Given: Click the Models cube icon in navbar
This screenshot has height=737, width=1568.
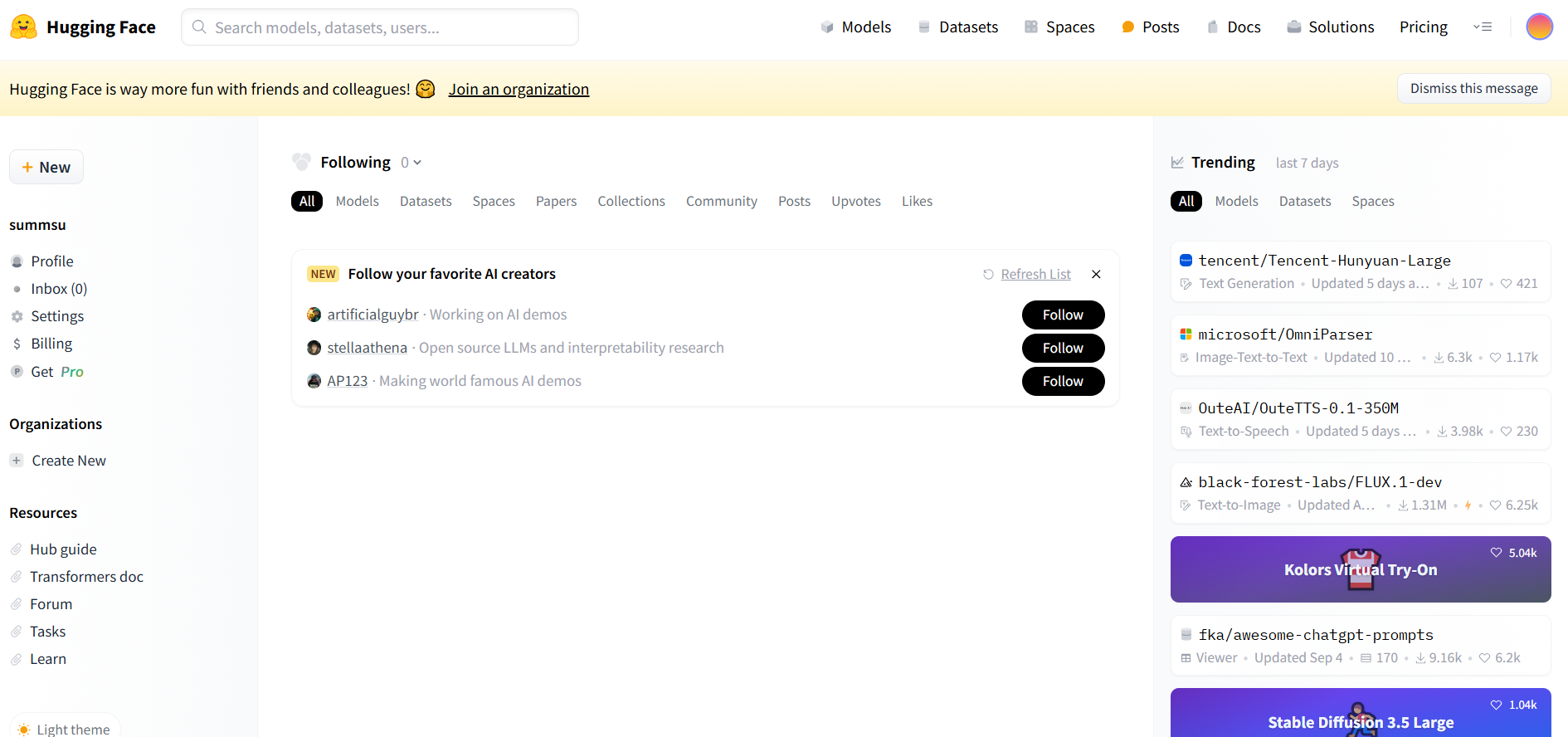Looking at the screenshot, I should 827,27.
